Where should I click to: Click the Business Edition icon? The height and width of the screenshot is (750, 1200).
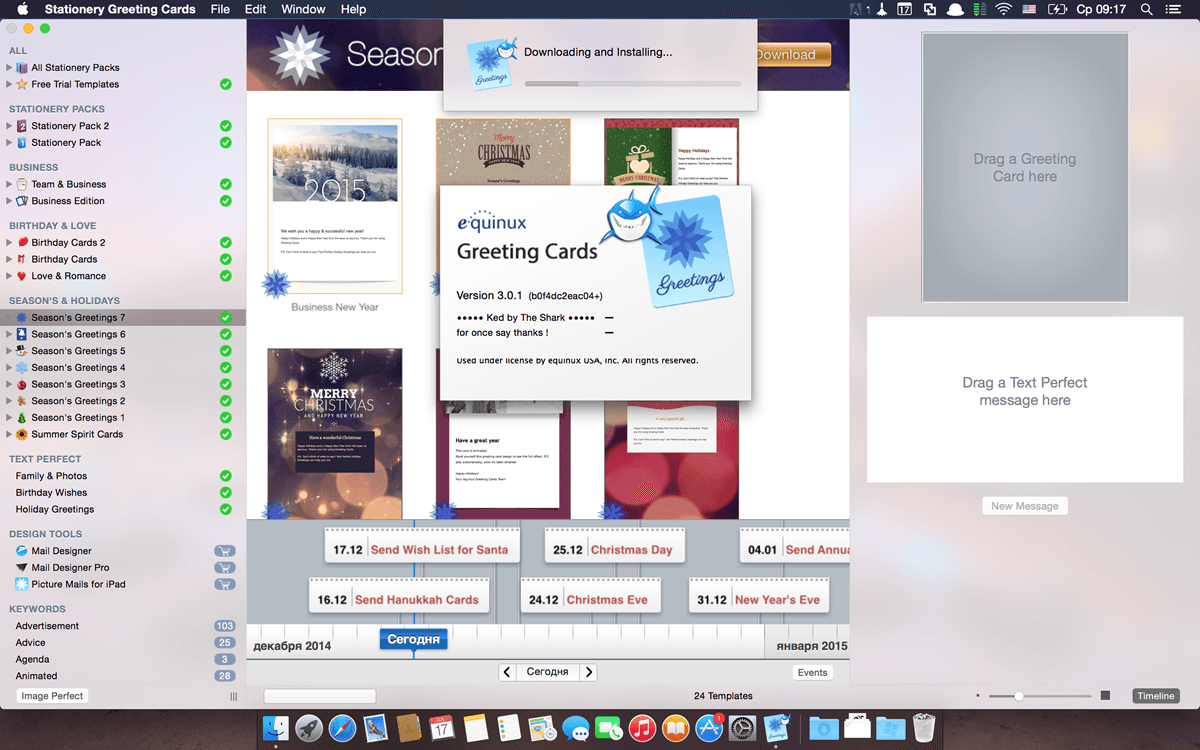[x=22, y=201]
